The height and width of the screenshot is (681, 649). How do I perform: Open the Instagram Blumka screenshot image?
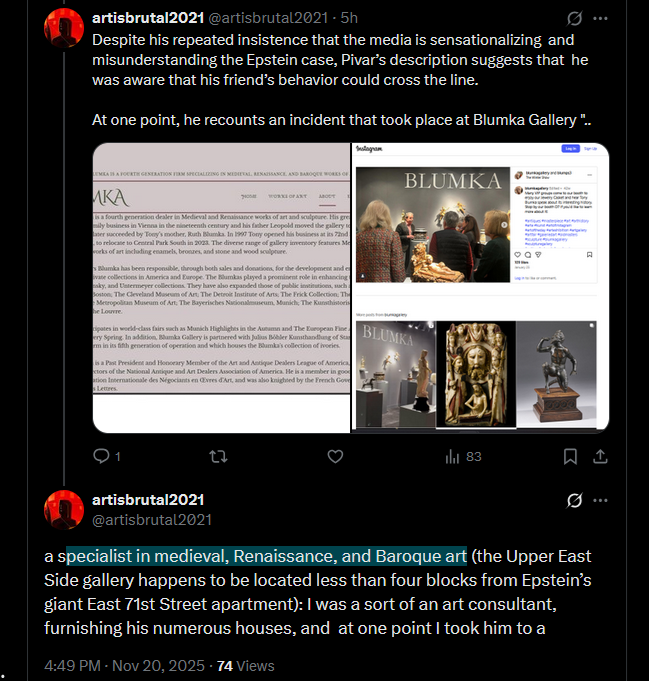(480, 288)
